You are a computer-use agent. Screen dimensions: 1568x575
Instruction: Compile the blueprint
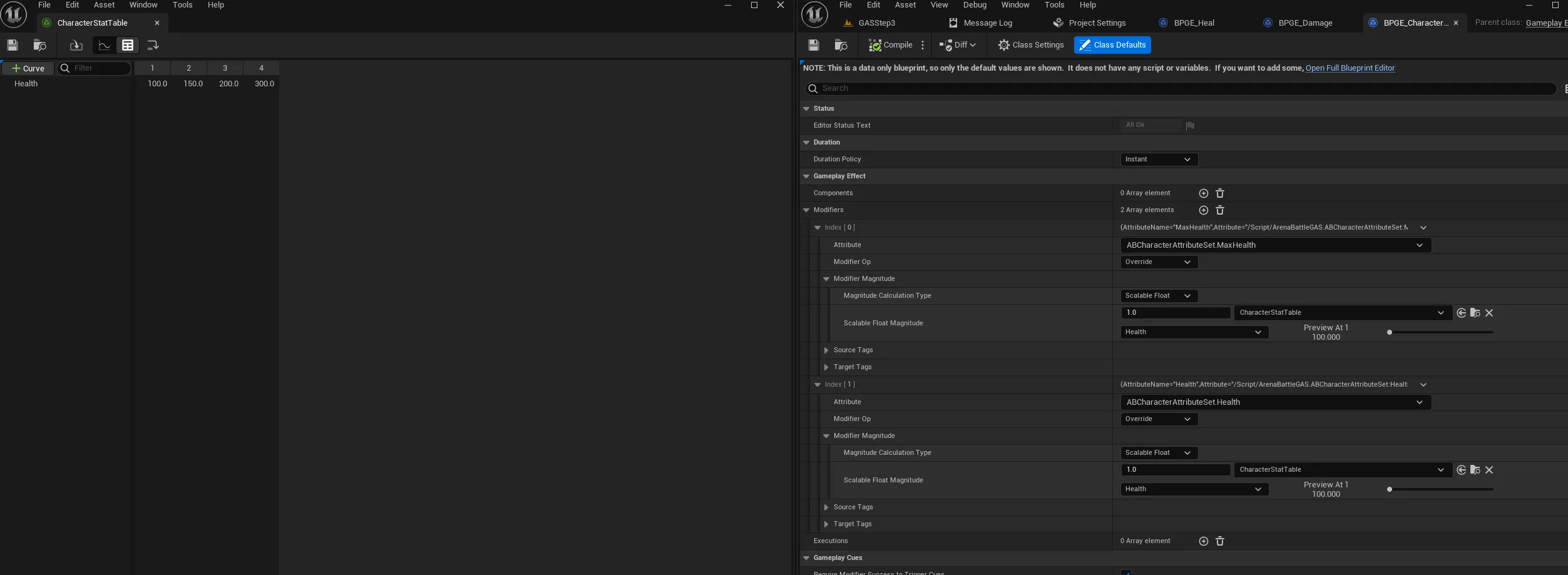pyautogui.click(x=891, y=45)
